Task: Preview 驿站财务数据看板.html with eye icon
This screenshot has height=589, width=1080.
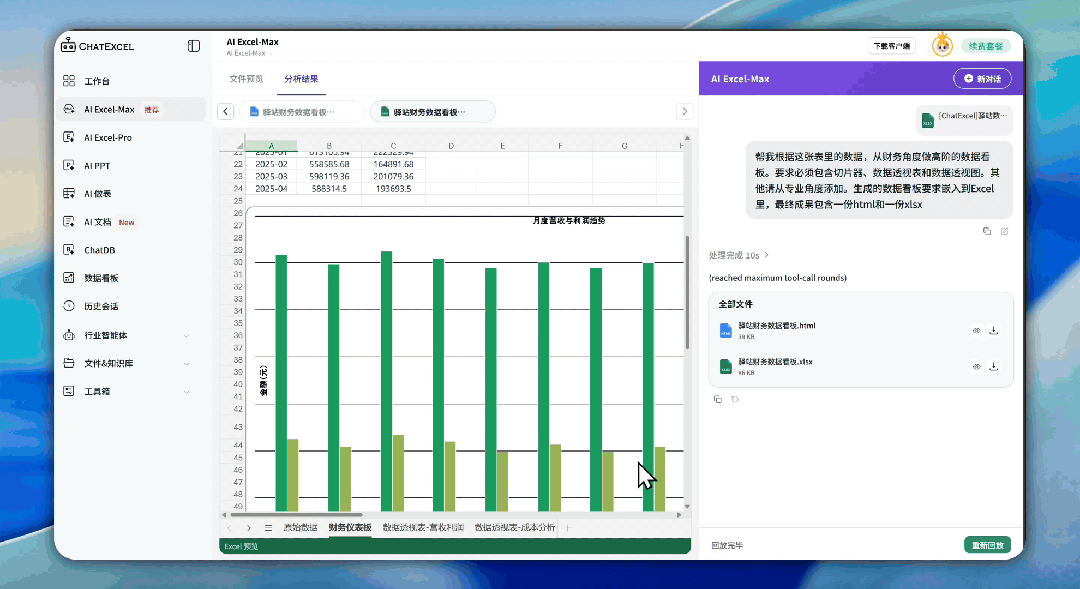Action: pos(976,331)
